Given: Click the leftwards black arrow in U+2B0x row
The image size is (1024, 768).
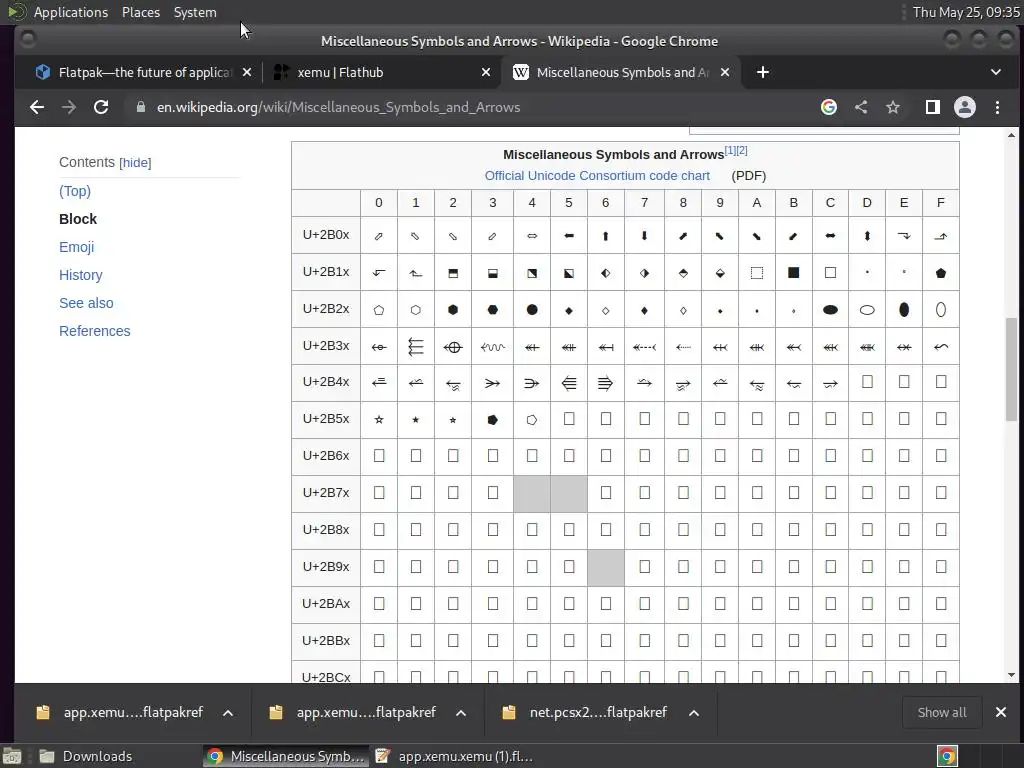Looking at the screenshot, I should (x=569, y=236).
